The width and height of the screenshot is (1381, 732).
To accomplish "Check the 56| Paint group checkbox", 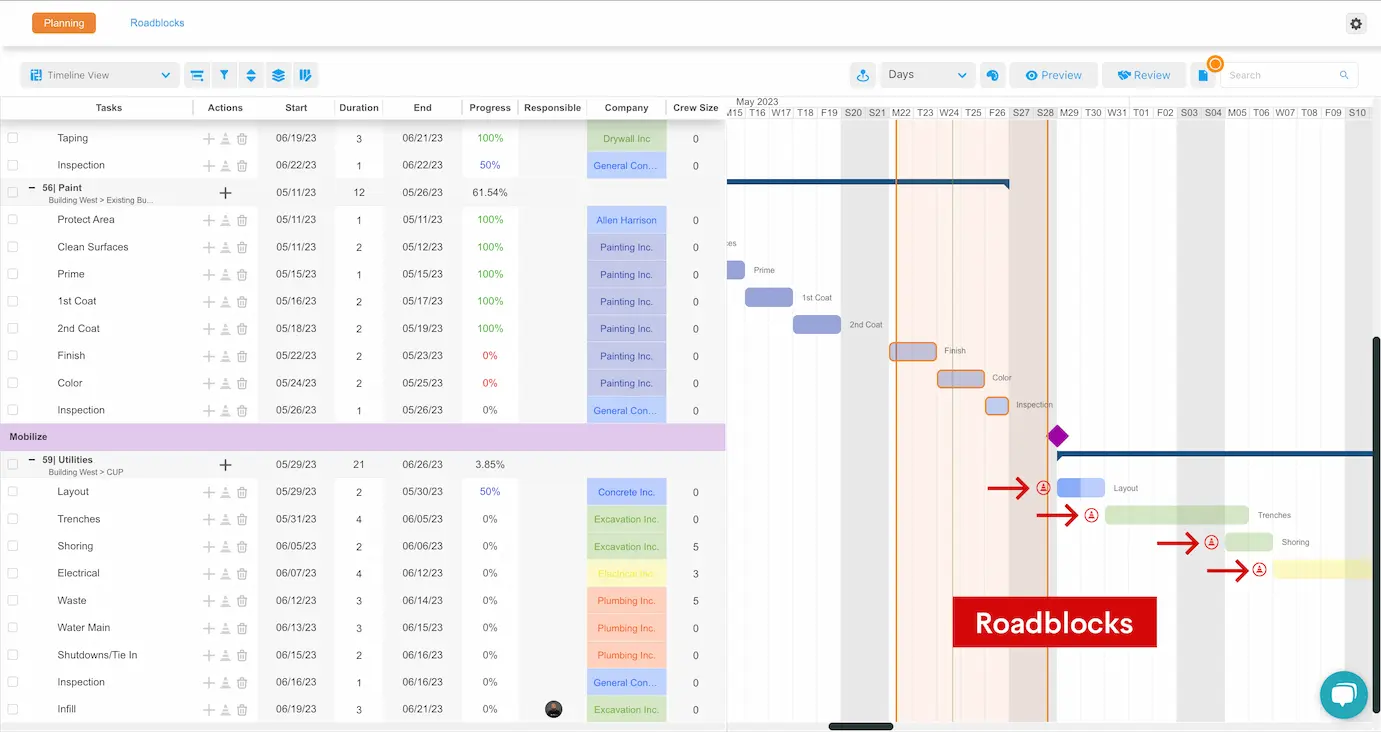I will (13, 192).
